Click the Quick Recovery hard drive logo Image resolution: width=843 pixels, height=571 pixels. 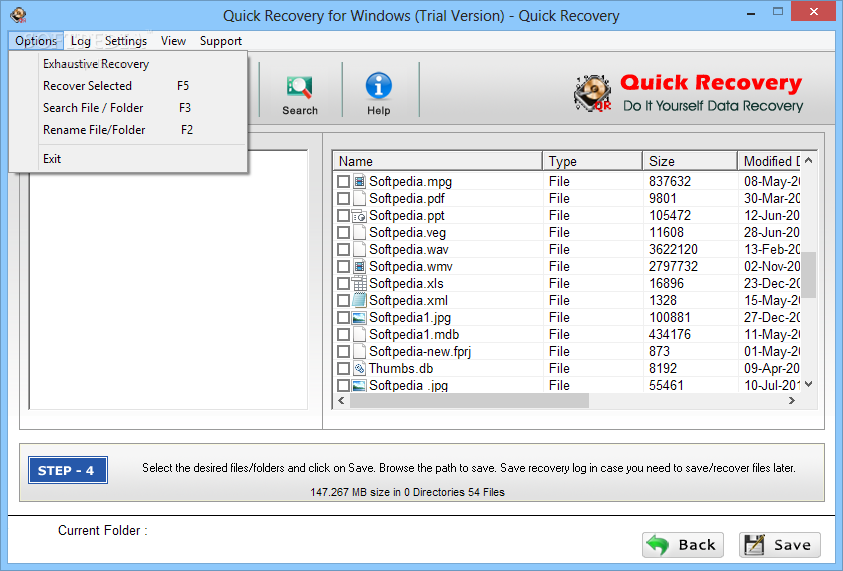point(592,93)
